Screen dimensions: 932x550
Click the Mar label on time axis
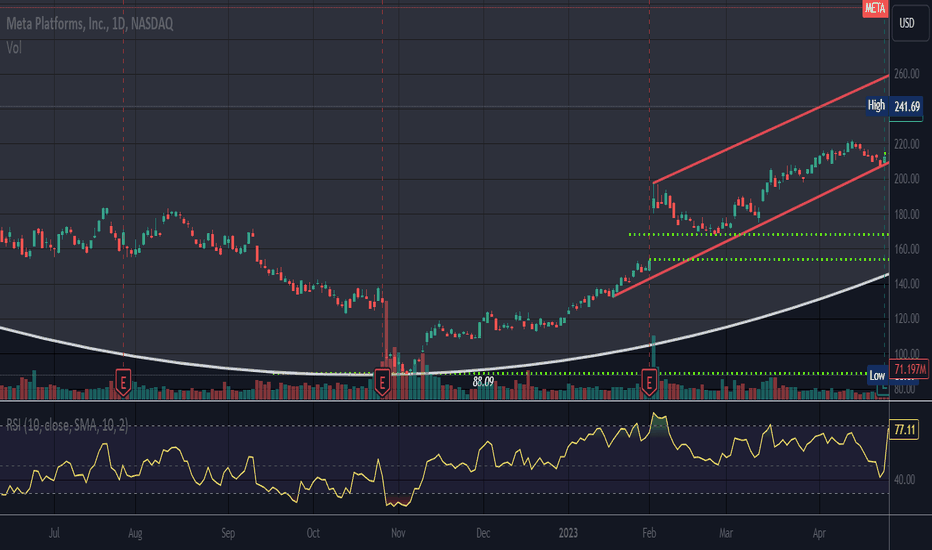pos(726,533)
